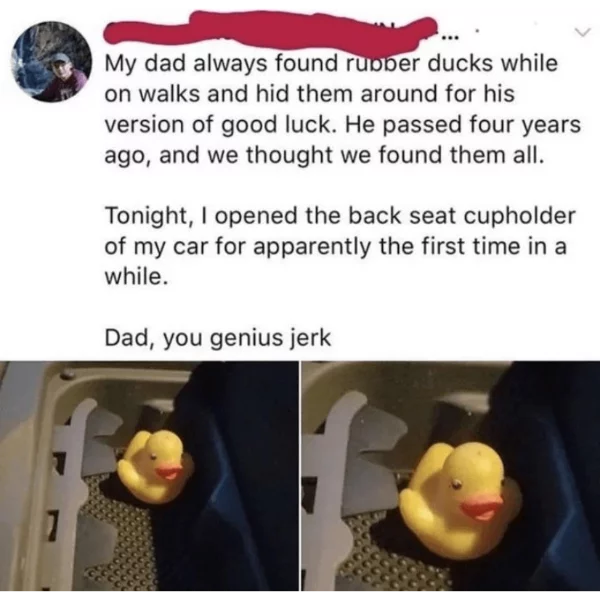The width and height of the screenshot is (600, 600).
Task: Click the dark navy fabric in right photo
Action: [555, 478]
